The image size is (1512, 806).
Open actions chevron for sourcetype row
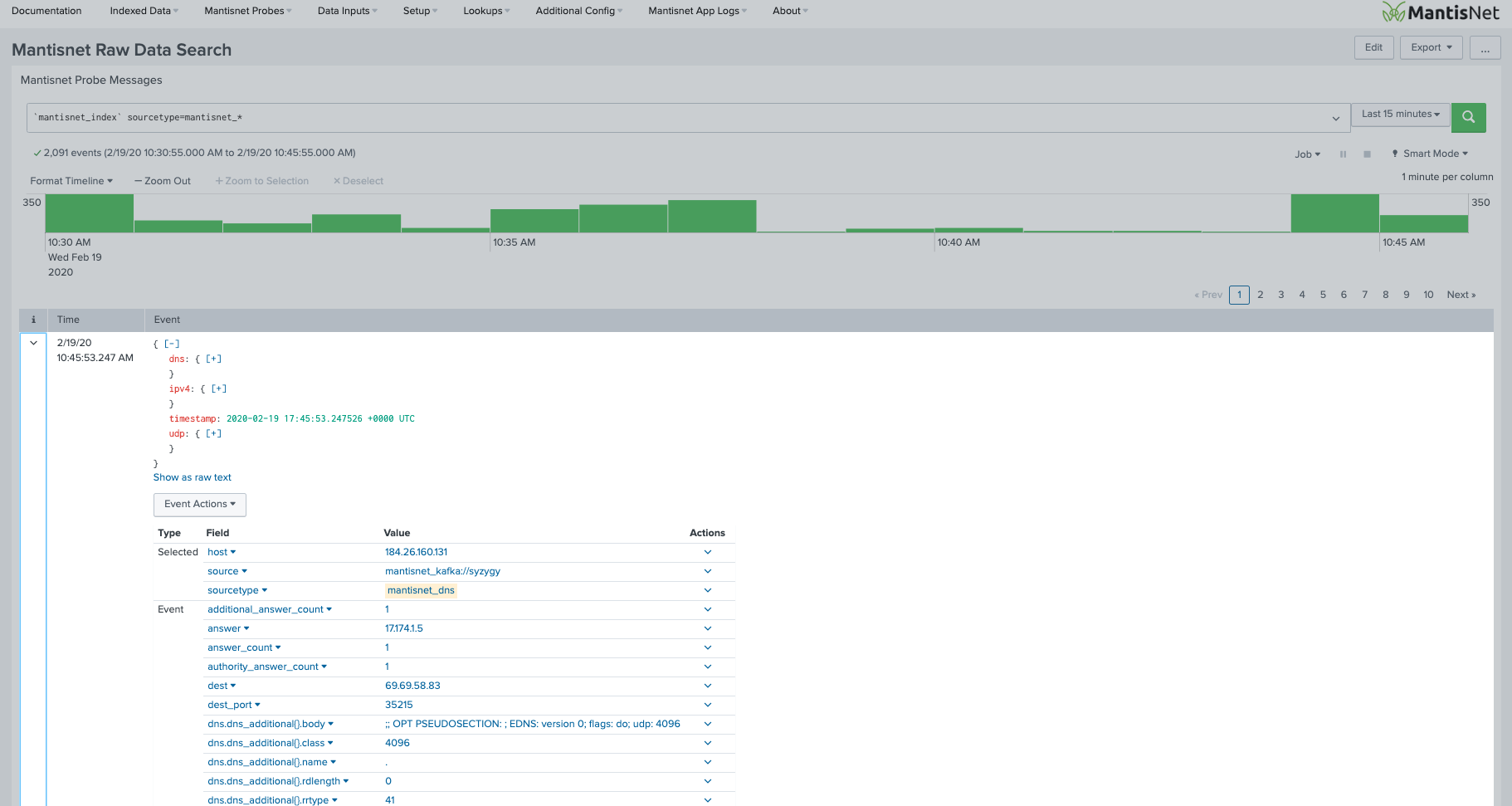pos(708,590)
